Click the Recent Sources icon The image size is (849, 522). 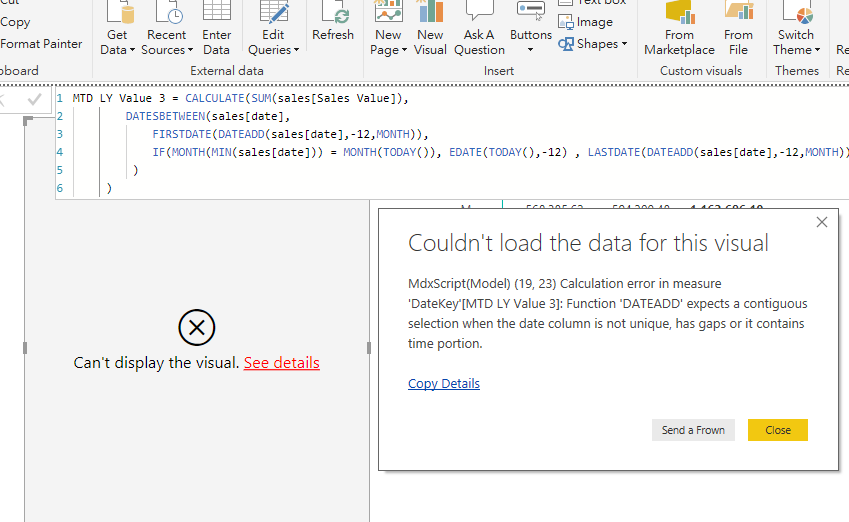point(169,12)
